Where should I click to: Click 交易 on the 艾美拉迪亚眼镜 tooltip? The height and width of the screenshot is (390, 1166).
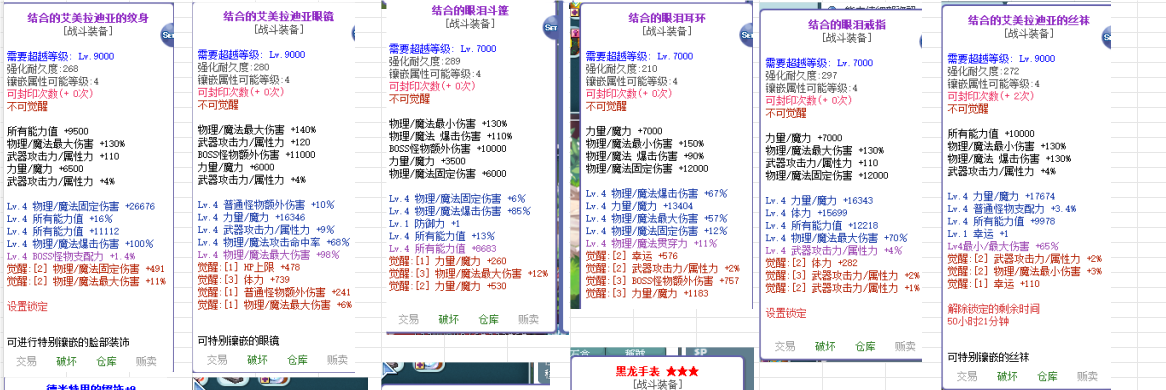(x=216, y=359)
